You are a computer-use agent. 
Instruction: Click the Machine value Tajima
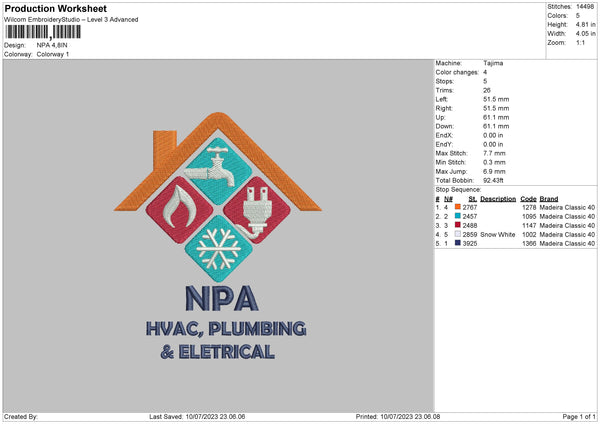point(493,63)
